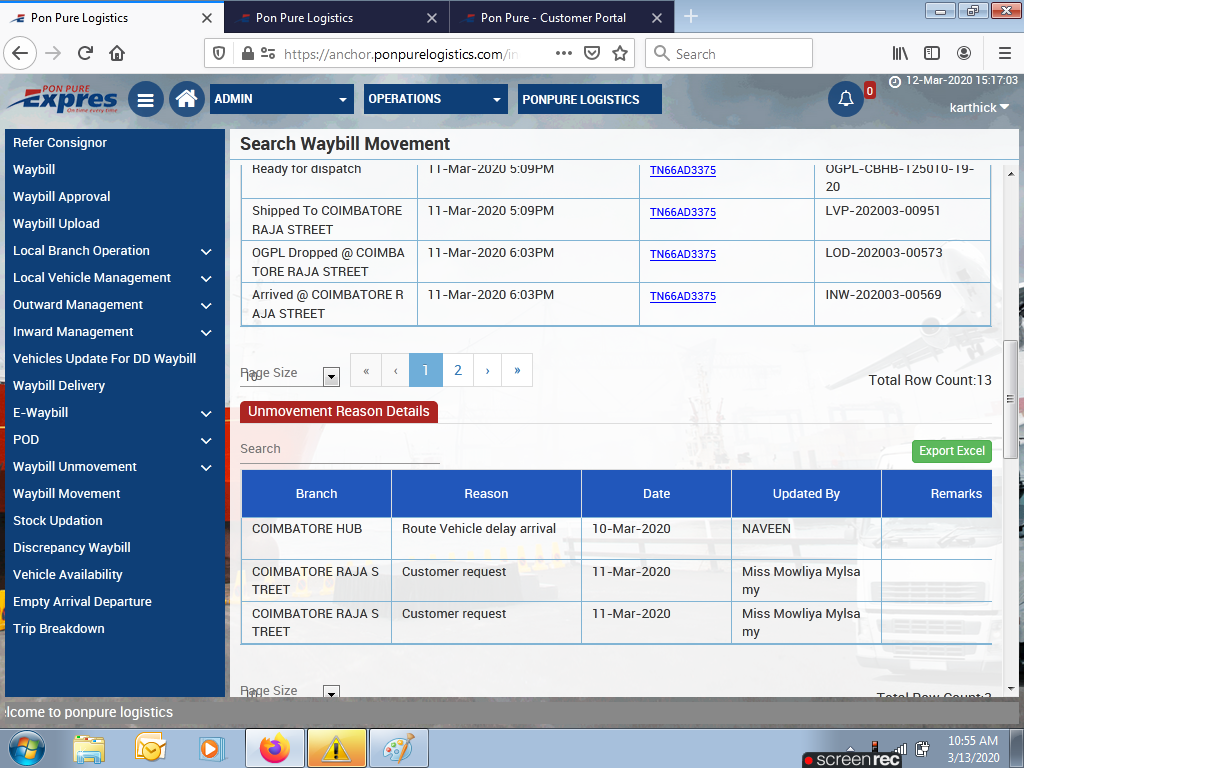Open notifications bell icon
Viewport: 1216px width, 768px height.
pos(846,99)
